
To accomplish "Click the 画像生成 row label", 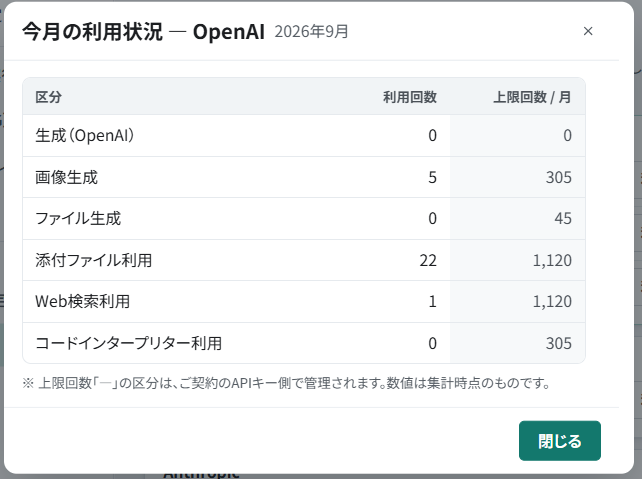I will [x=66, y=177].
